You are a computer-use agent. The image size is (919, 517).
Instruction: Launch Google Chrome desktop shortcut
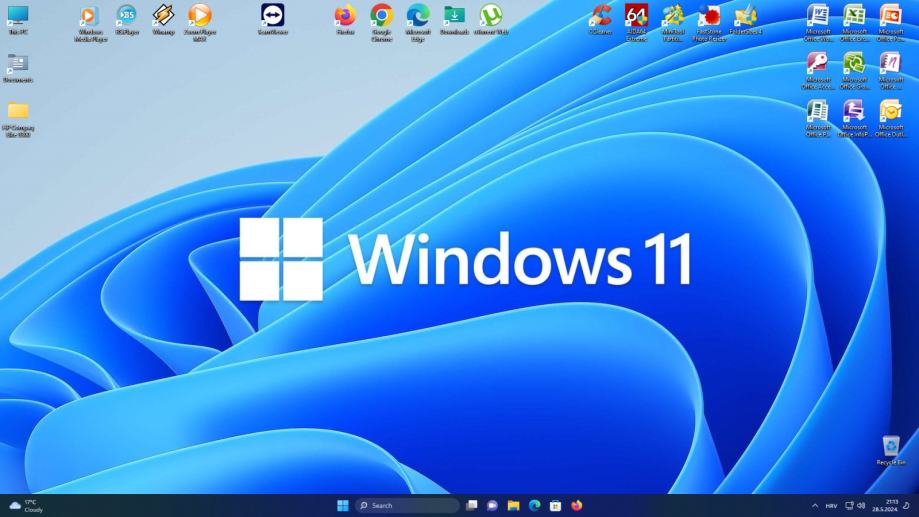point(382,23)
